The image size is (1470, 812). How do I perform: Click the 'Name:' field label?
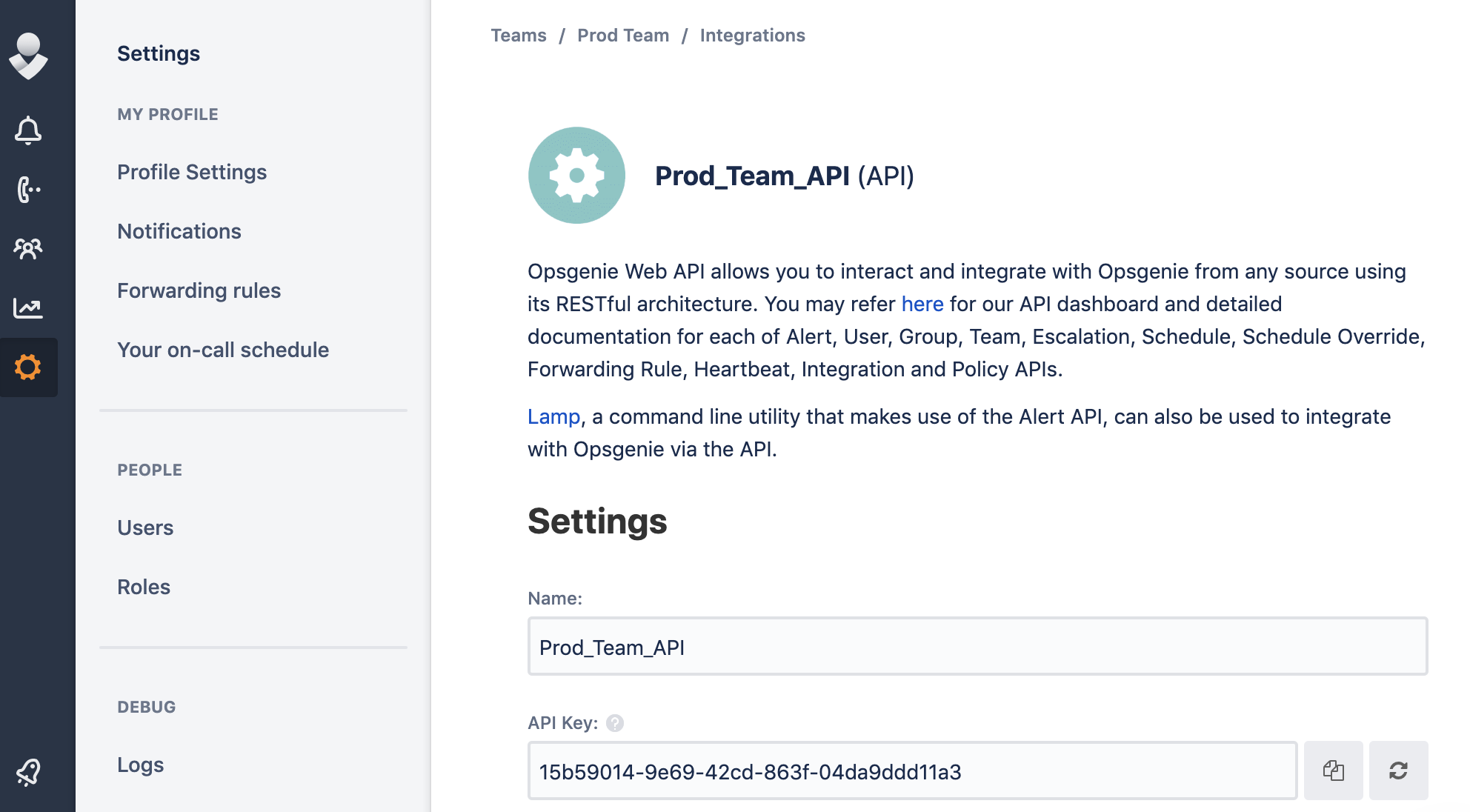click(555, 599)
